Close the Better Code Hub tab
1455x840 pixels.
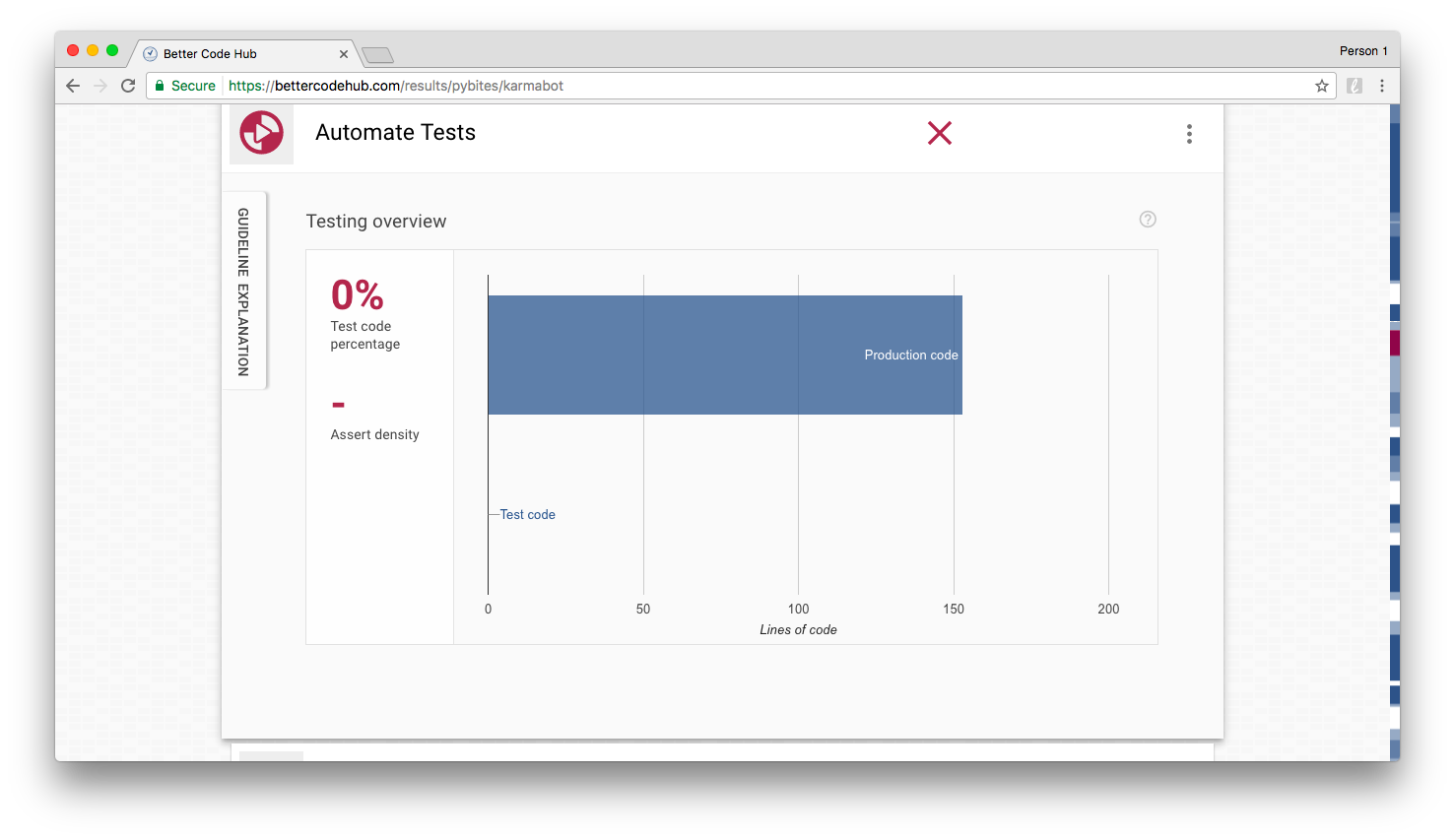pos(344,54)
